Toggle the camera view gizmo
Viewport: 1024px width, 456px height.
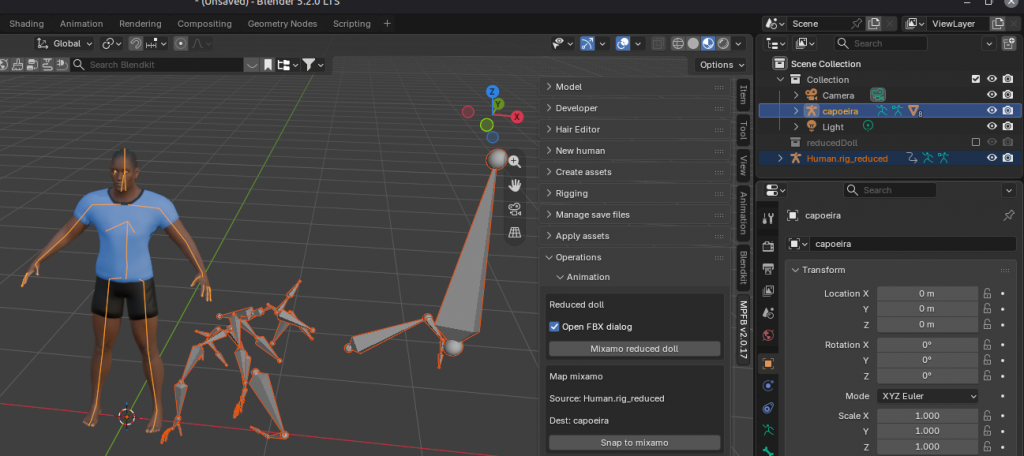[515, 209]
